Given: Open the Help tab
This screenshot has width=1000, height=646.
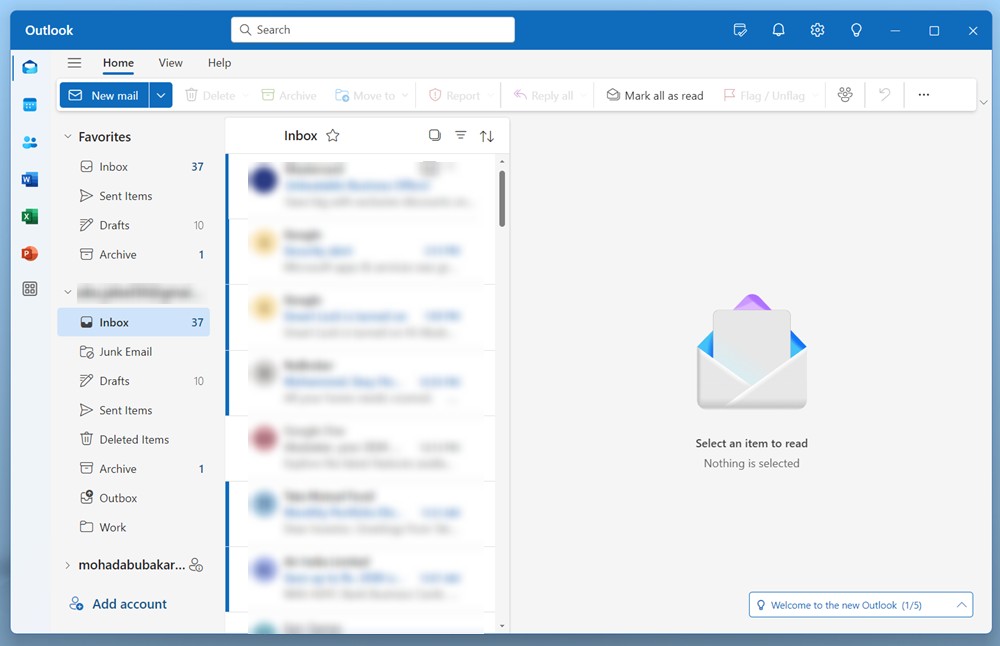Looking at the screenshot, I should click(x=219, y=63).
